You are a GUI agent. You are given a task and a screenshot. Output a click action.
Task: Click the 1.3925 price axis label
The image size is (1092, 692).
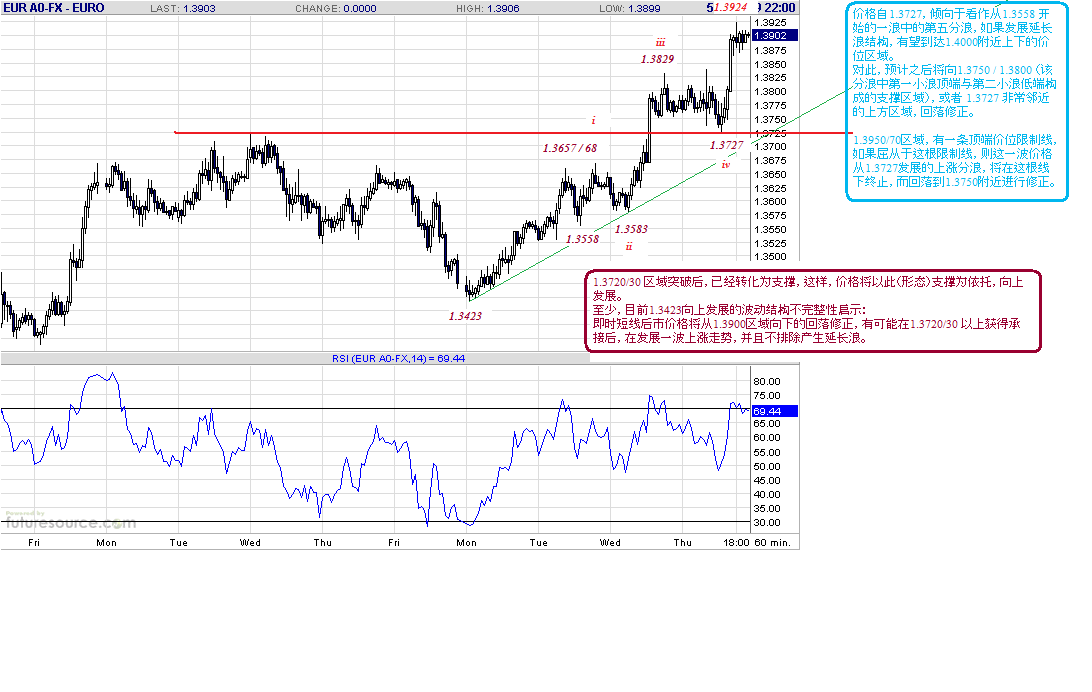point(770,23)
